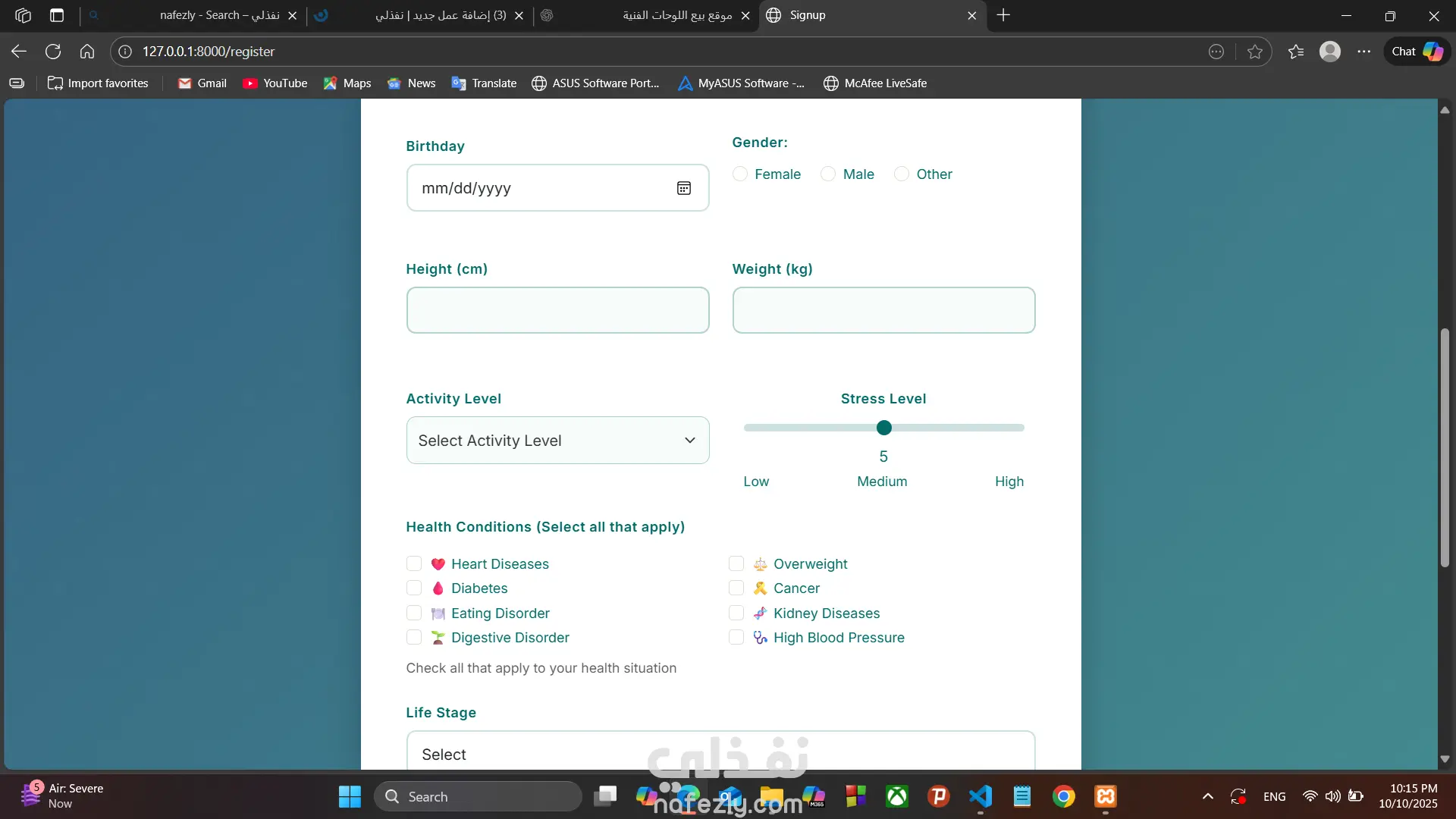
Task: Add this page to favorites star
Action: pyautogui.click(x=1255, y=52)
